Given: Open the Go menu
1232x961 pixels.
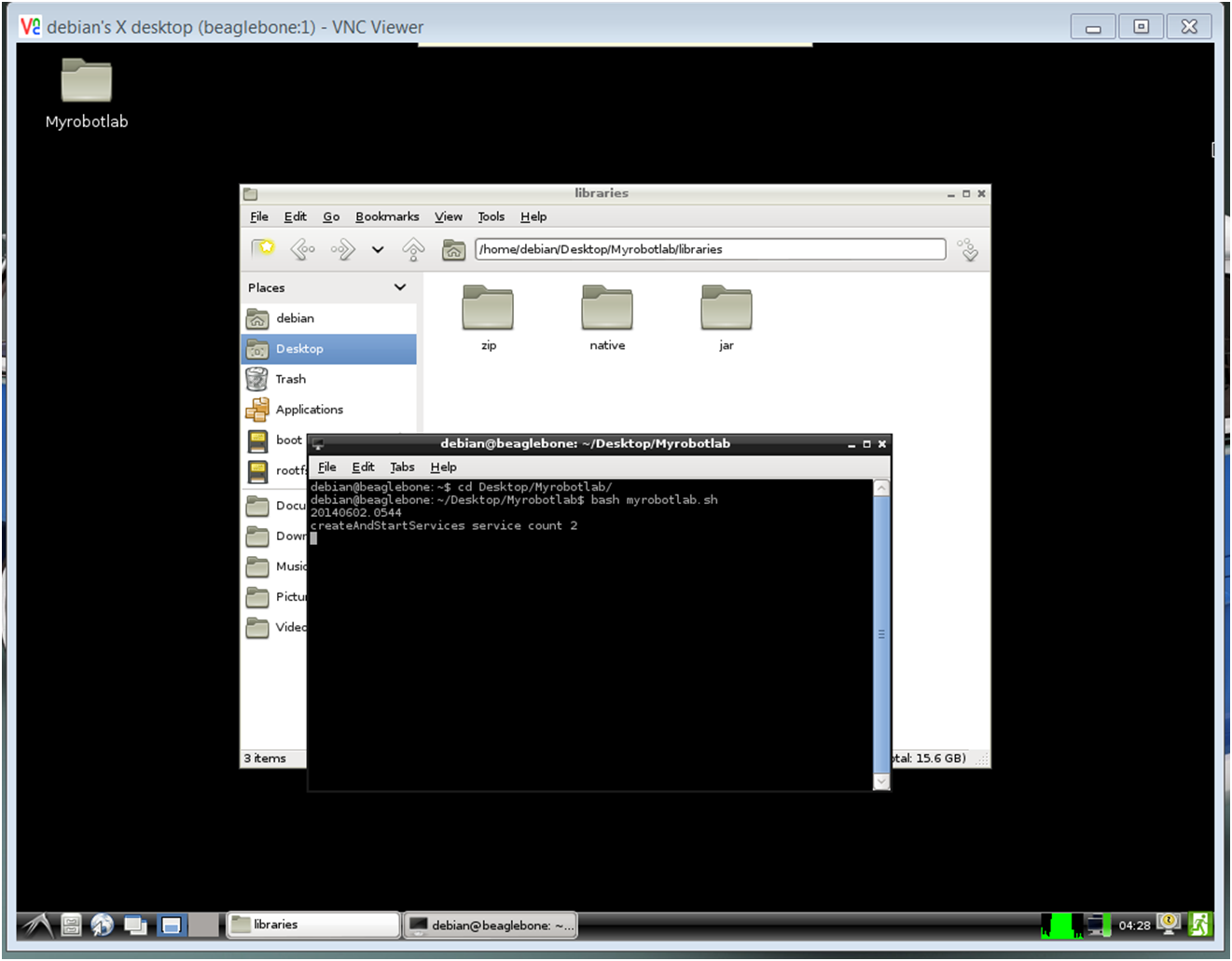Looking at the screenshot, I should [x=331, y=216].
